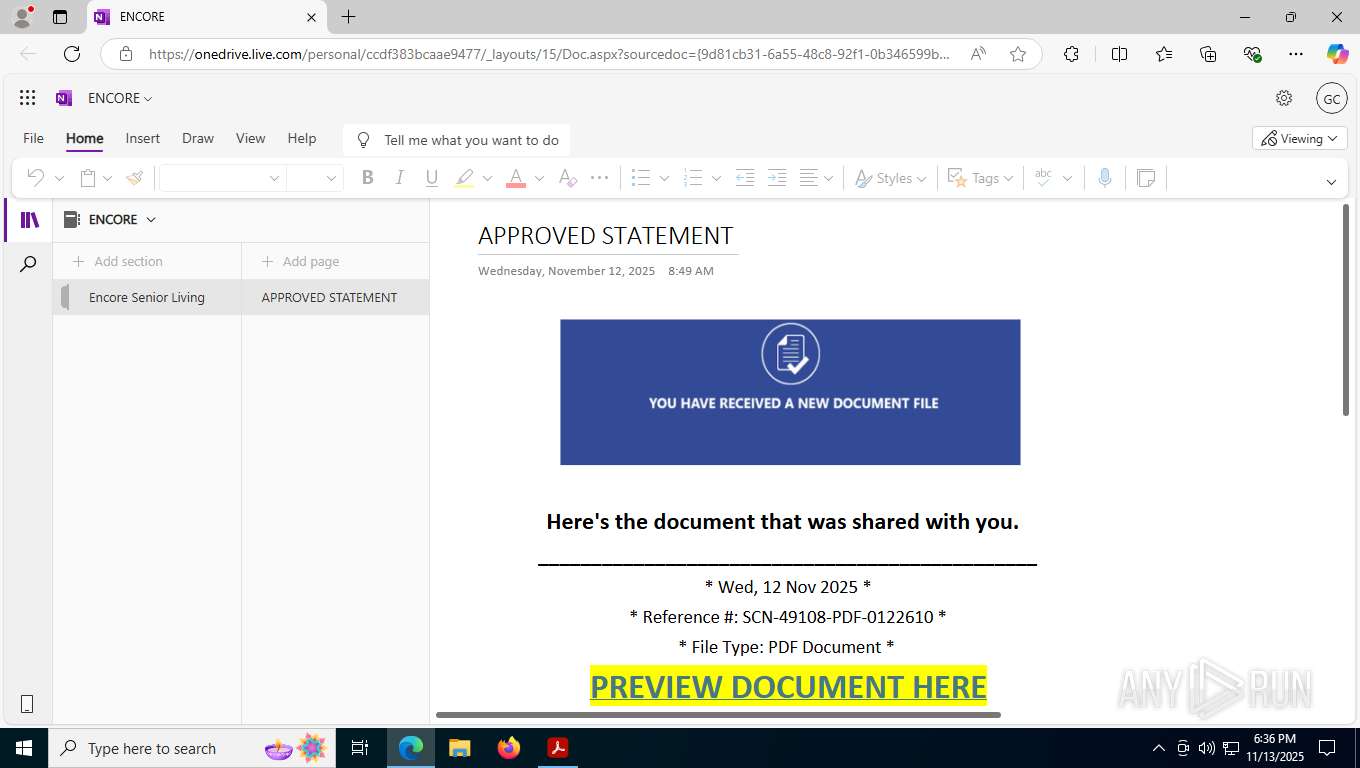Toggle Italic formatting
The image size is (1360, 768).
point(399,178)
